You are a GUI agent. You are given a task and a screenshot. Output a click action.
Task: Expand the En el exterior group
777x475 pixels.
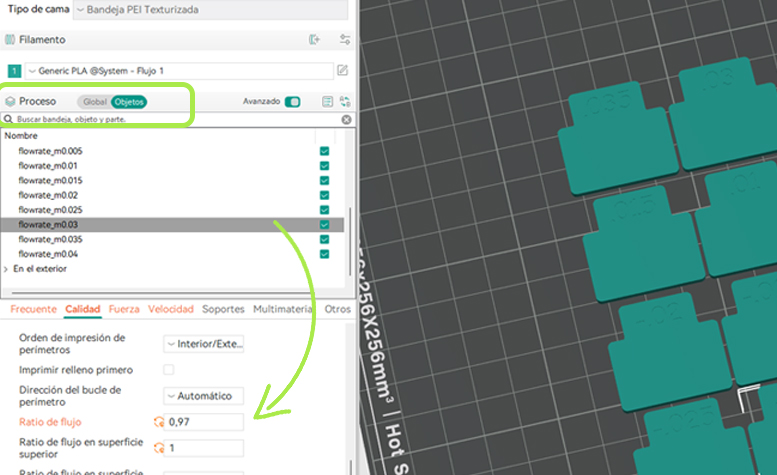coord(6,269)
